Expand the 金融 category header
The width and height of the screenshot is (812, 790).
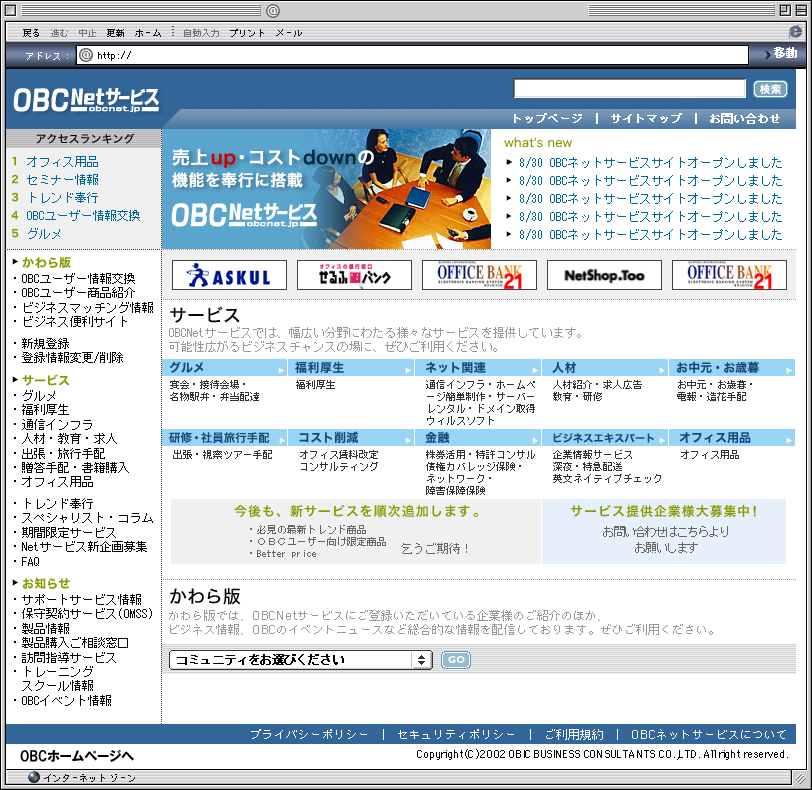click(477, 437)
